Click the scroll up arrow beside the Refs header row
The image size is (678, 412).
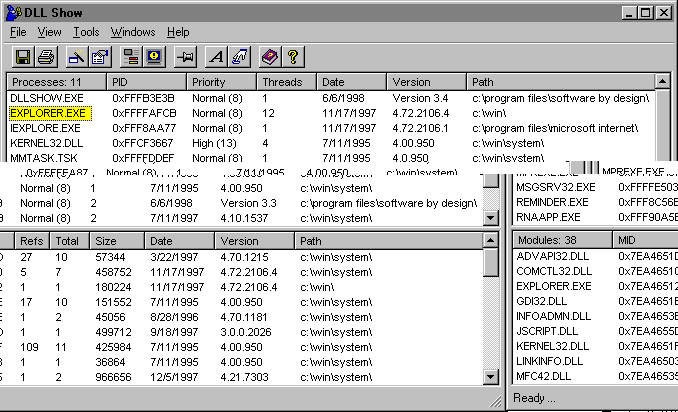pos(490,240)
